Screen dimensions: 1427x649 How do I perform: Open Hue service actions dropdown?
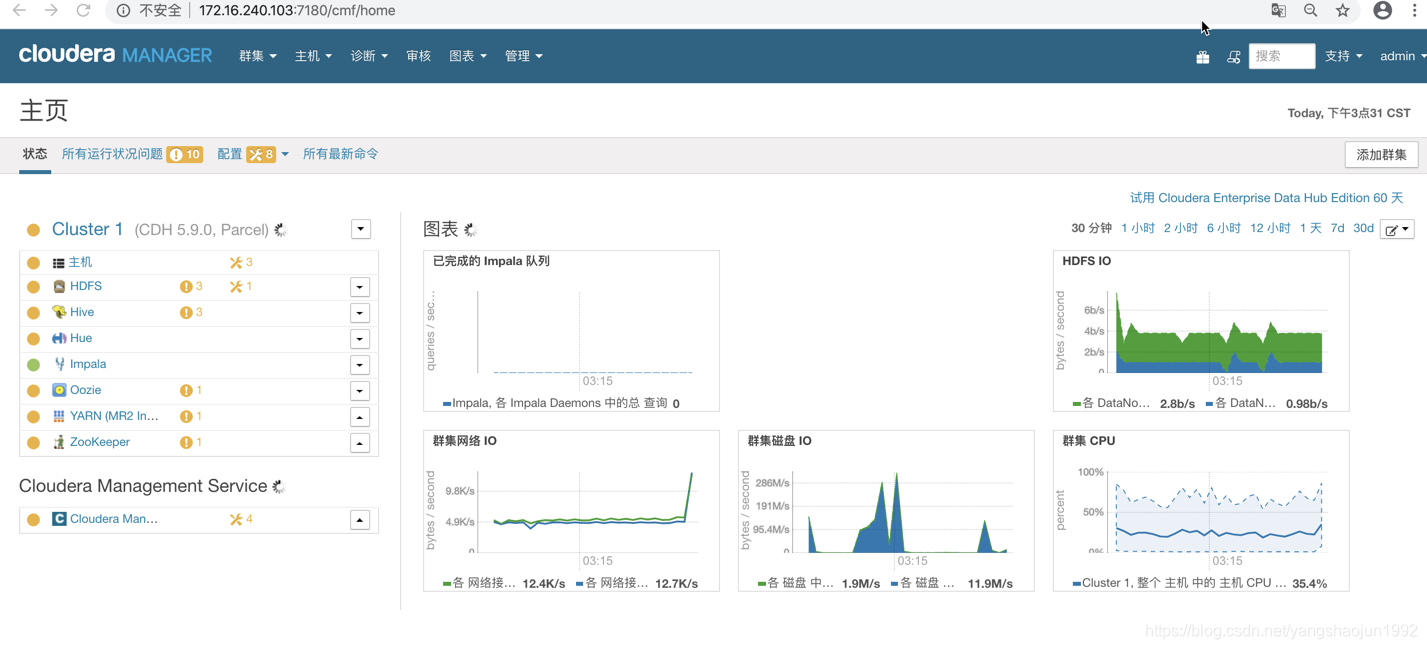[360, 339]
